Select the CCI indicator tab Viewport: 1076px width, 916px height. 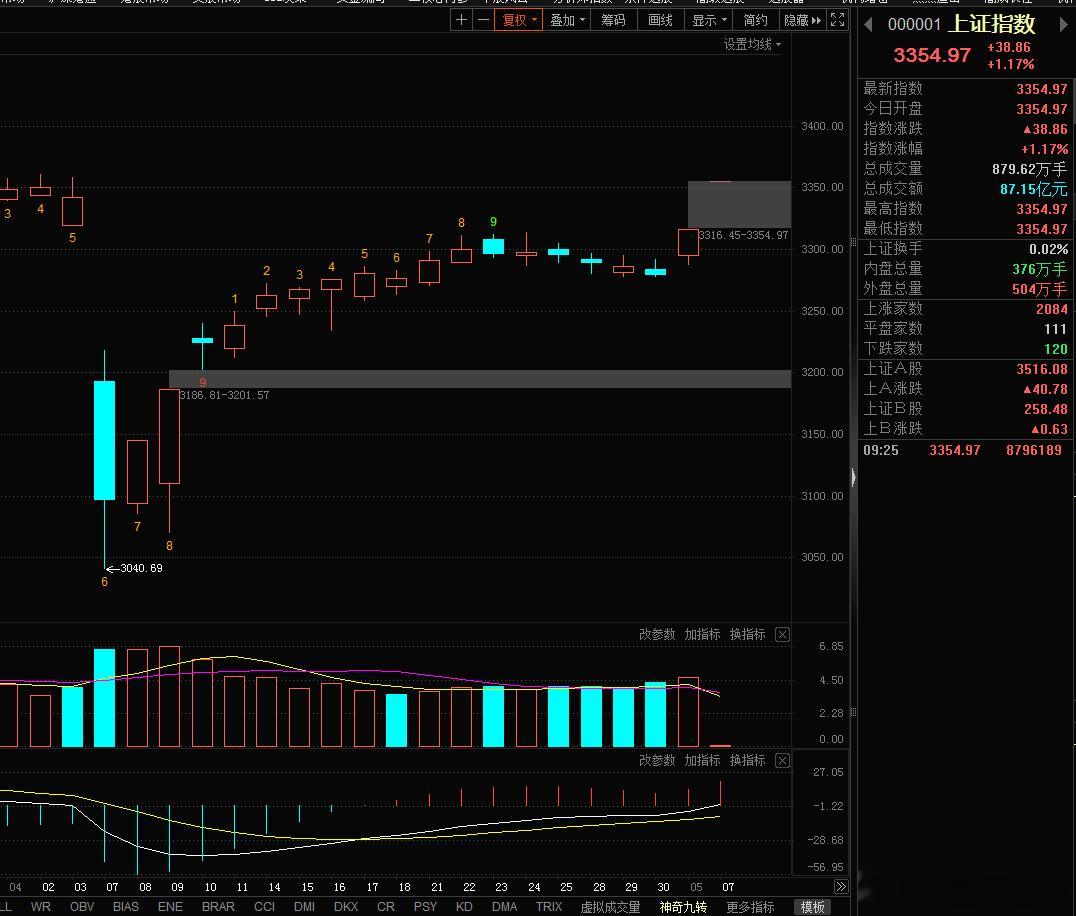pyautogui.click(x=264, y=906)
